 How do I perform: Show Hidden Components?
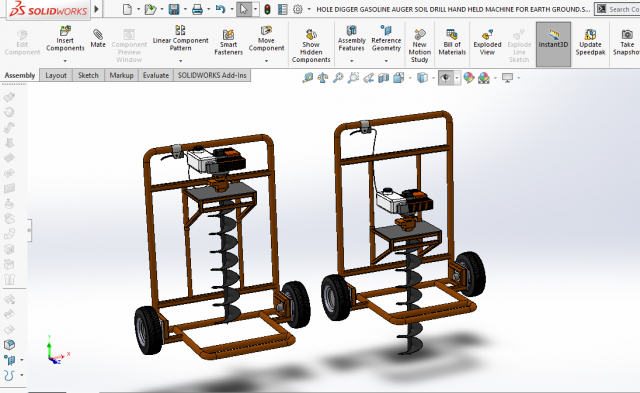[x=311, y=46]
